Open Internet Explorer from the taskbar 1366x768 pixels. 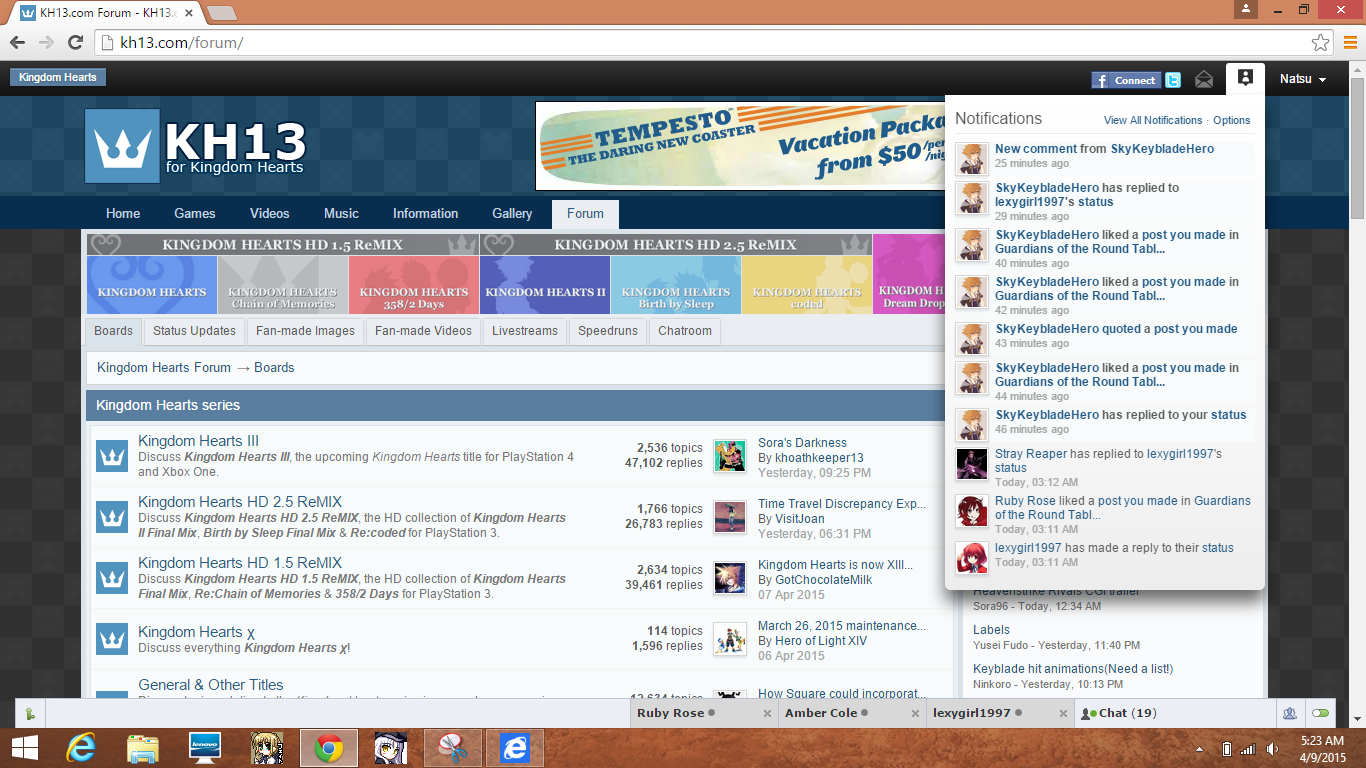click(81, 748)
